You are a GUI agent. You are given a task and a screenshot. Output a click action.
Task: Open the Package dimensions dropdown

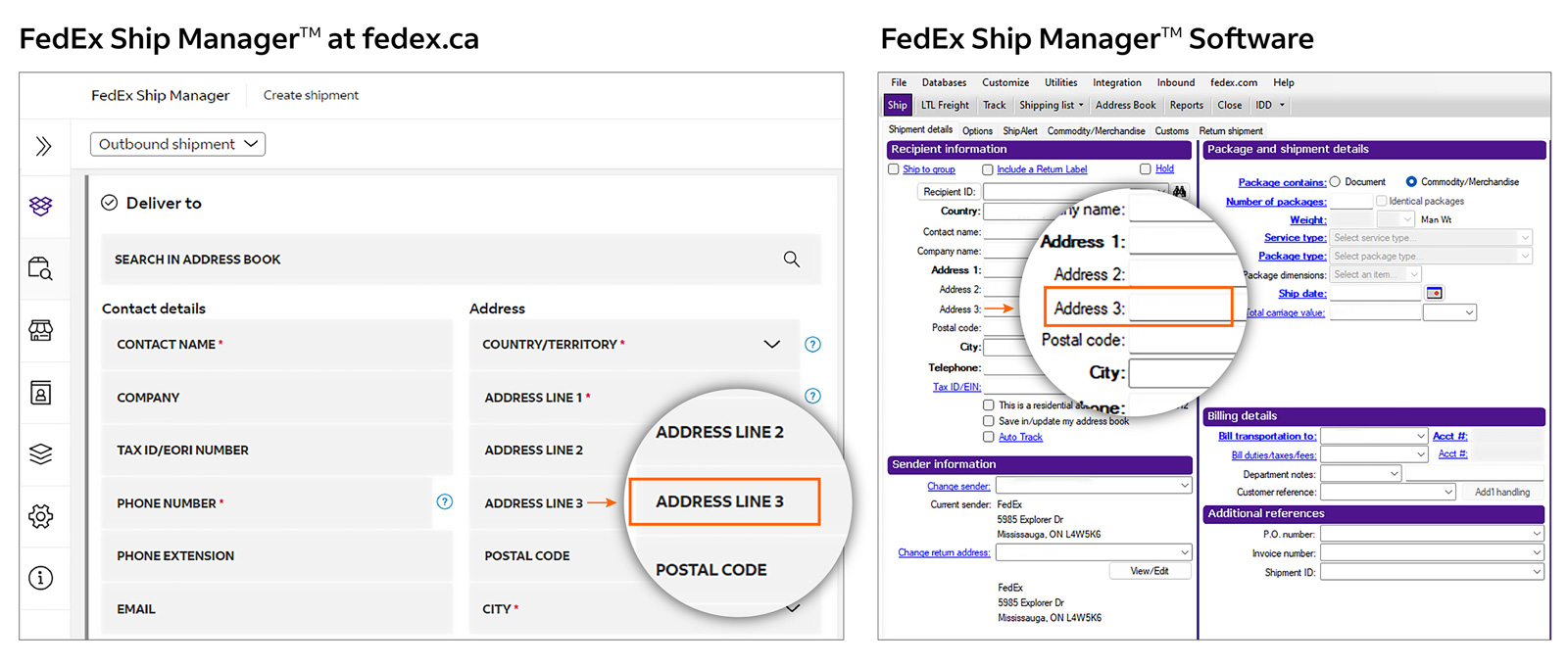point(1376,275)
